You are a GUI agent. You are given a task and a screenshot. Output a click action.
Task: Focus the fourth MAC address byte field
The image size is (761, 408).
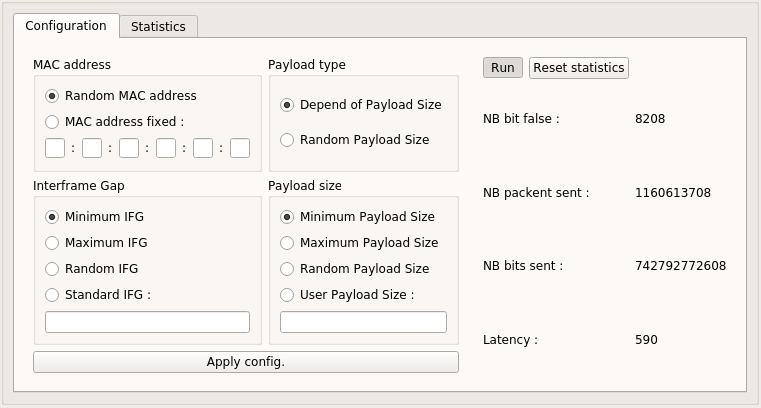tap(166, 148)
